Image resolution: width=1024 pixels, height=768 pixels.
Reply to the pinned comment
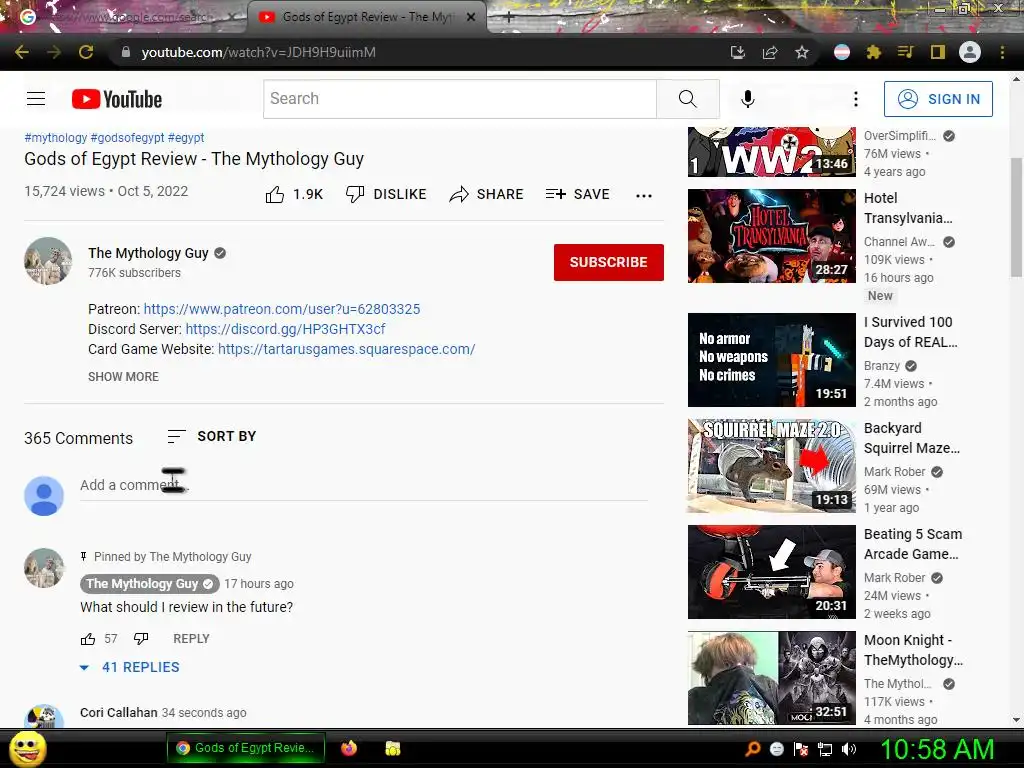pyautogui.click(x=191, y=639)
